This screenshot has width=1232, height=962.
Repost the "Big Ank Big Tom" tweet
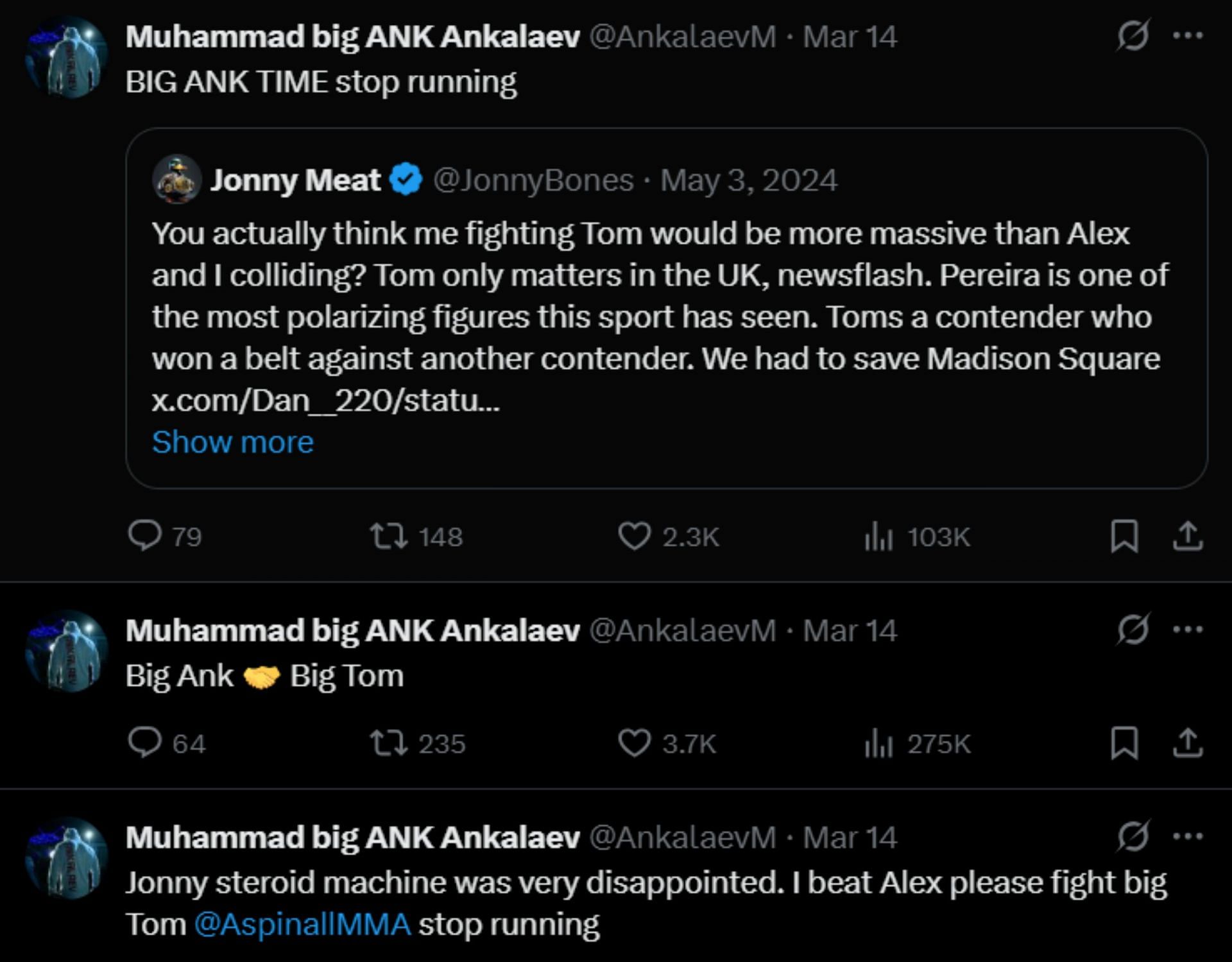click(388, 743)
